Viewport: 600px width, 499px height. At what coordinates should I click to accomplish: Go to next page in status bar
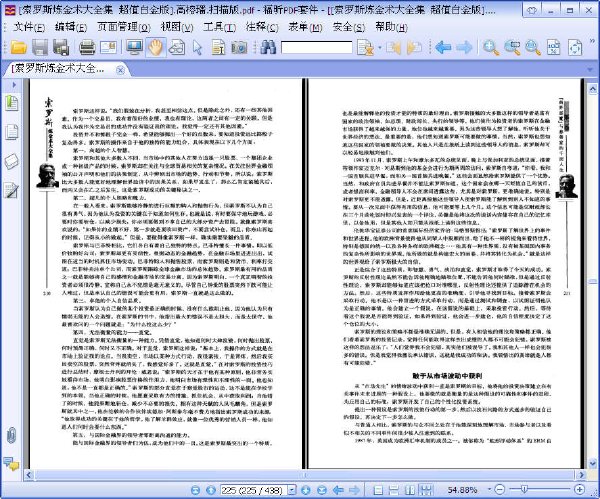pyautogui.click(x=306, y=490)
